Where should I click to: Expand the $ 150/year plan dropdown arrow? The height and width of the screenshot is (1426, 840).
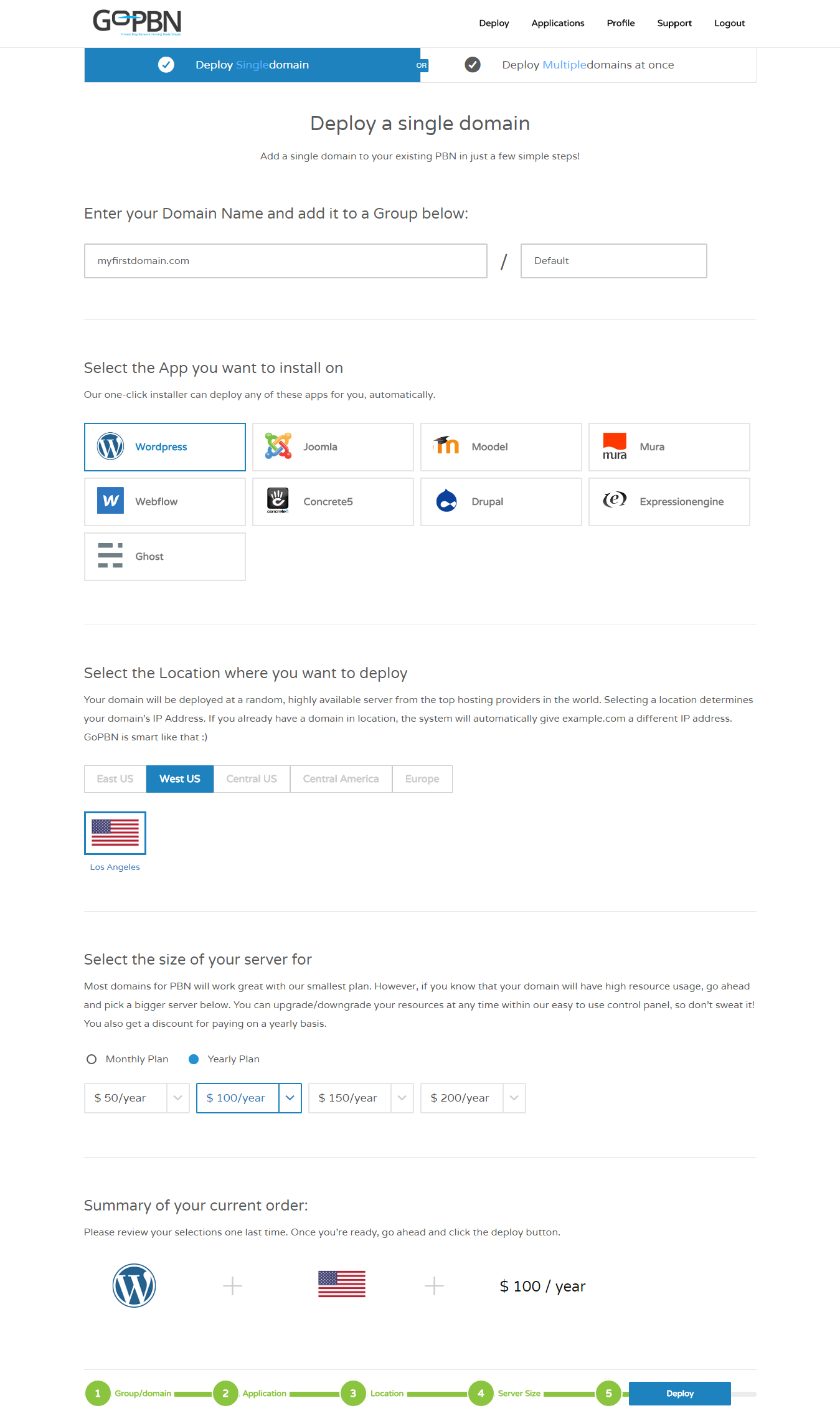tap(402, 1098)
